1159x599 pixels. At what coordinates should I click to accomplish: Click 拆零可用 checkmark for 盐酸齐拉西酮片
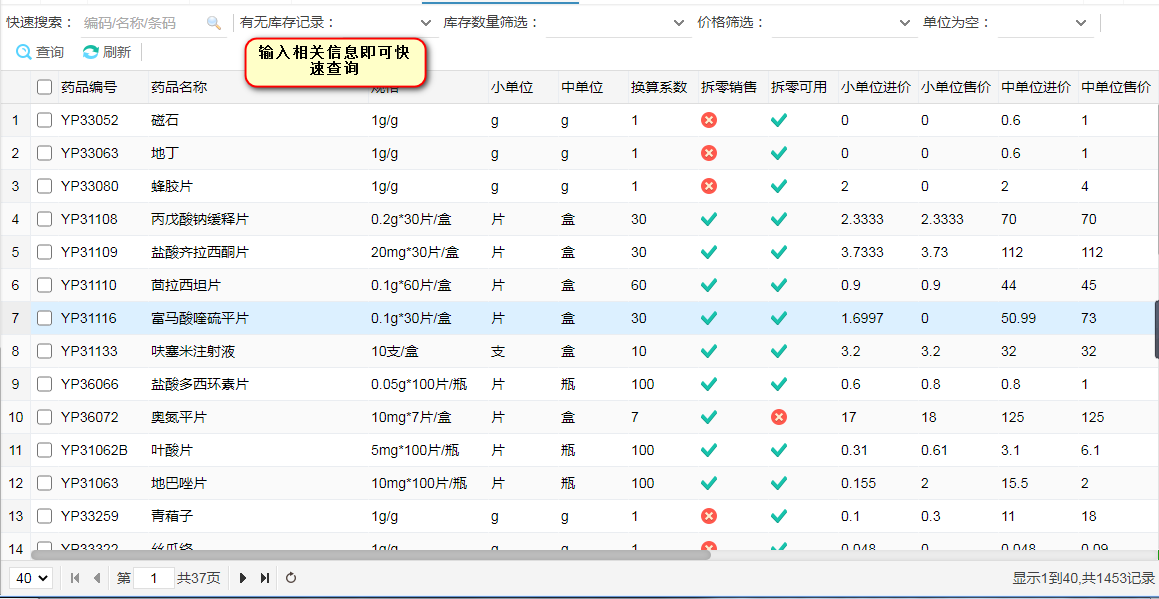pos(778,252)
